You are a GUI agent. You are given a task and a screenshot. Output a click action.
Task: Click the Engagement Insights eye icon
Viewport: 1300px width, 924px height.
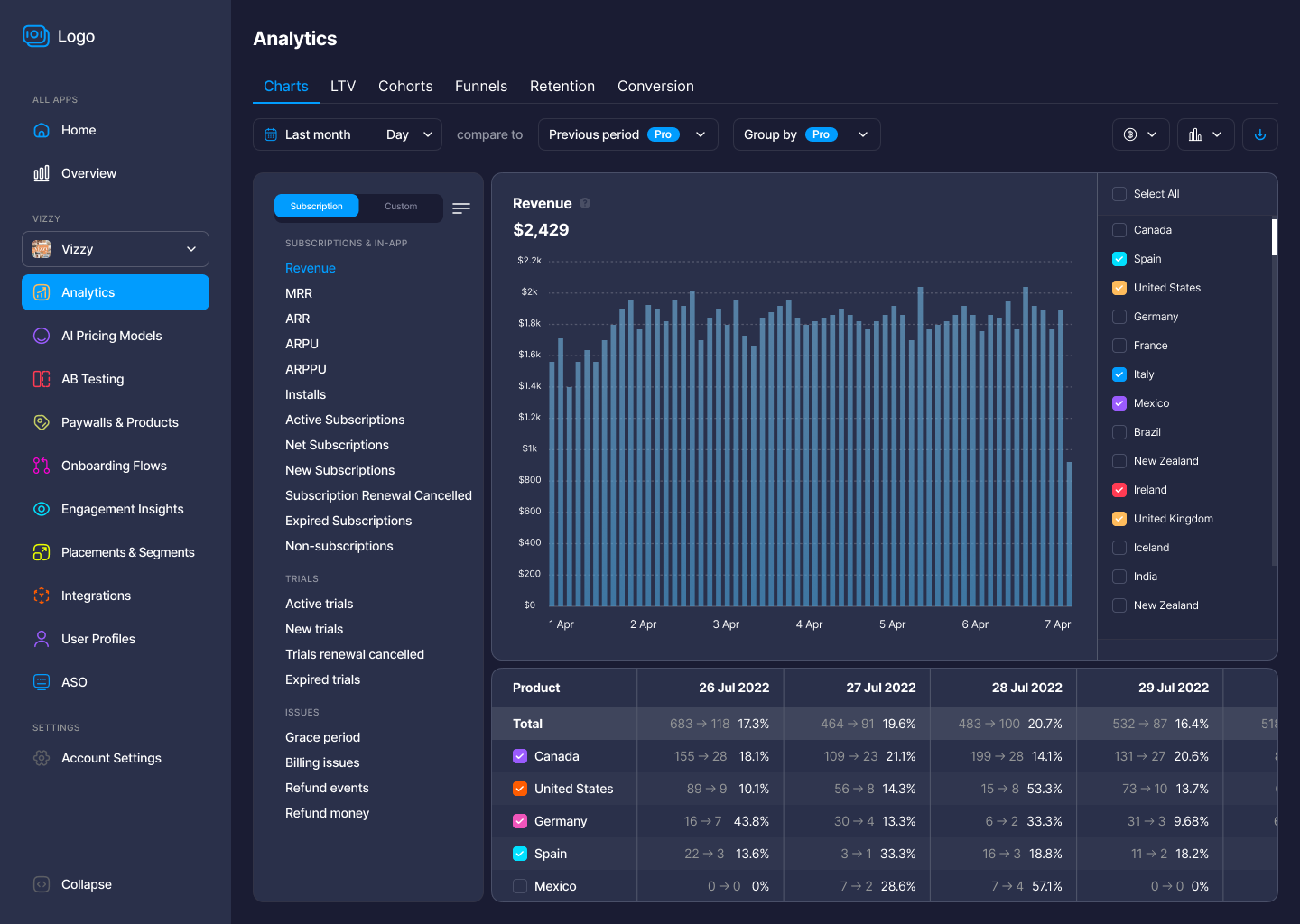[x=42, y=509]
